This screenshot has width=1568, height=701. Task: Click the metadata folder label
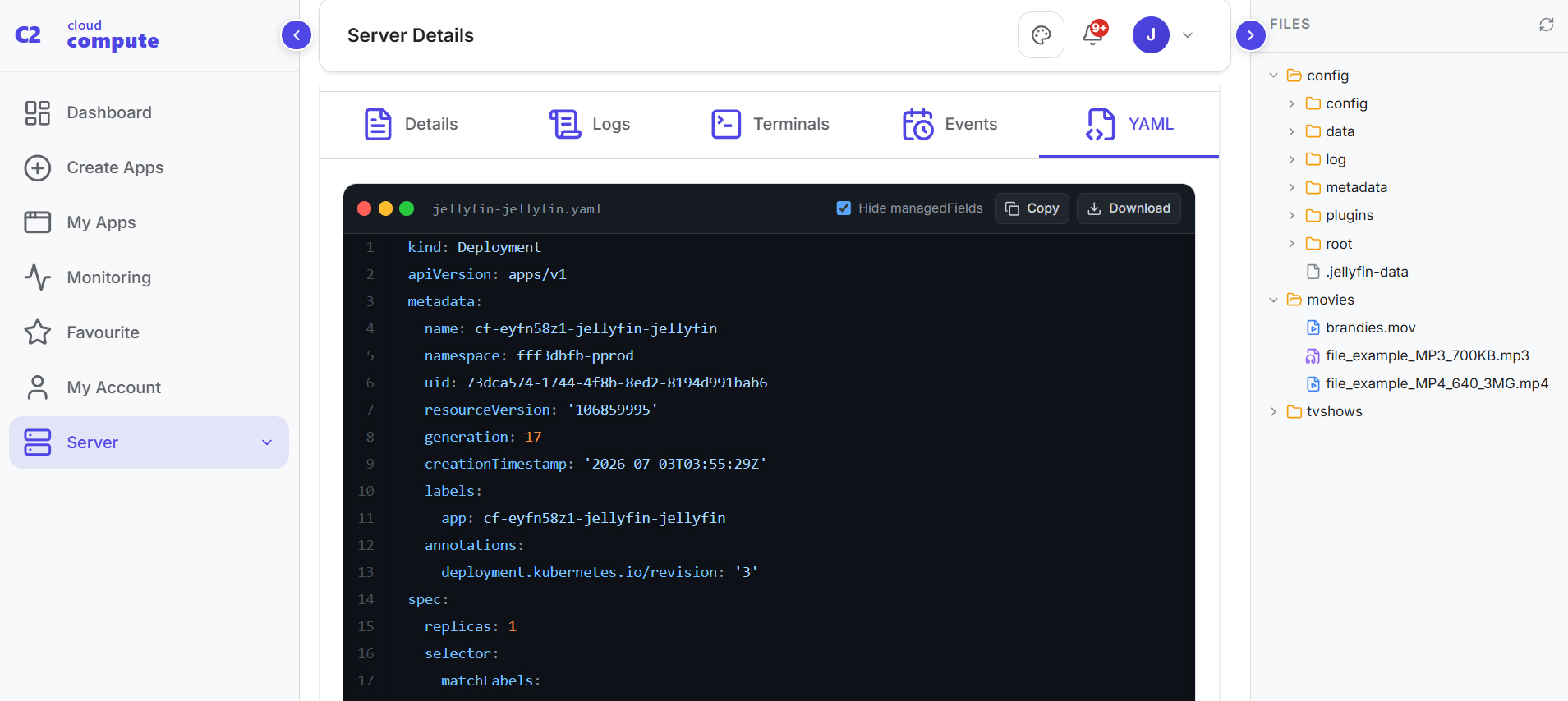pos(1356,187)
